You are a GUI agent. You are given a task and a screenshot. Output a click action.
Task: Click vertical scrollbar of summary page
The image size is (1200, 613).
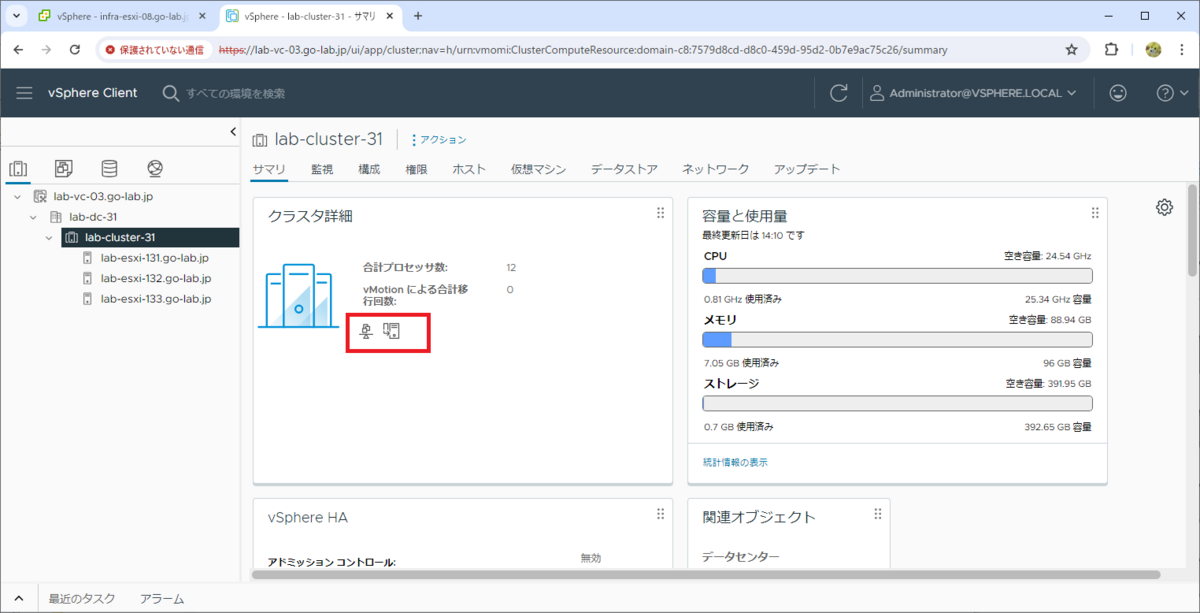click(1192, 230)
